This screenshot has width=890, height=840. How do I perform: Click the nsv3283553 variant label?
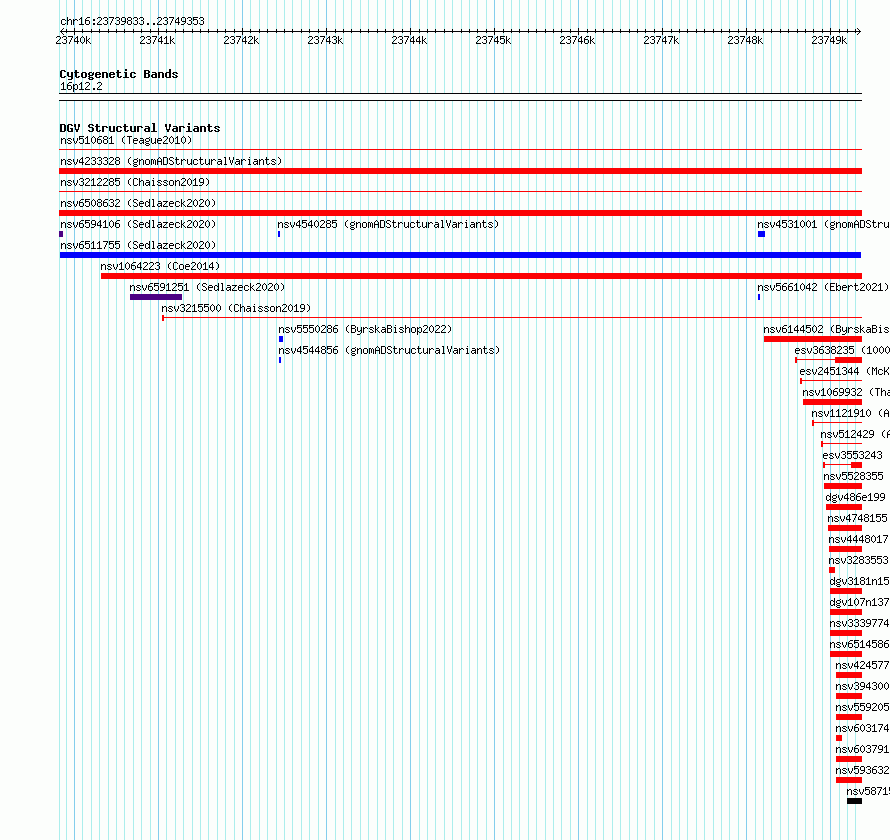[859, 560]
